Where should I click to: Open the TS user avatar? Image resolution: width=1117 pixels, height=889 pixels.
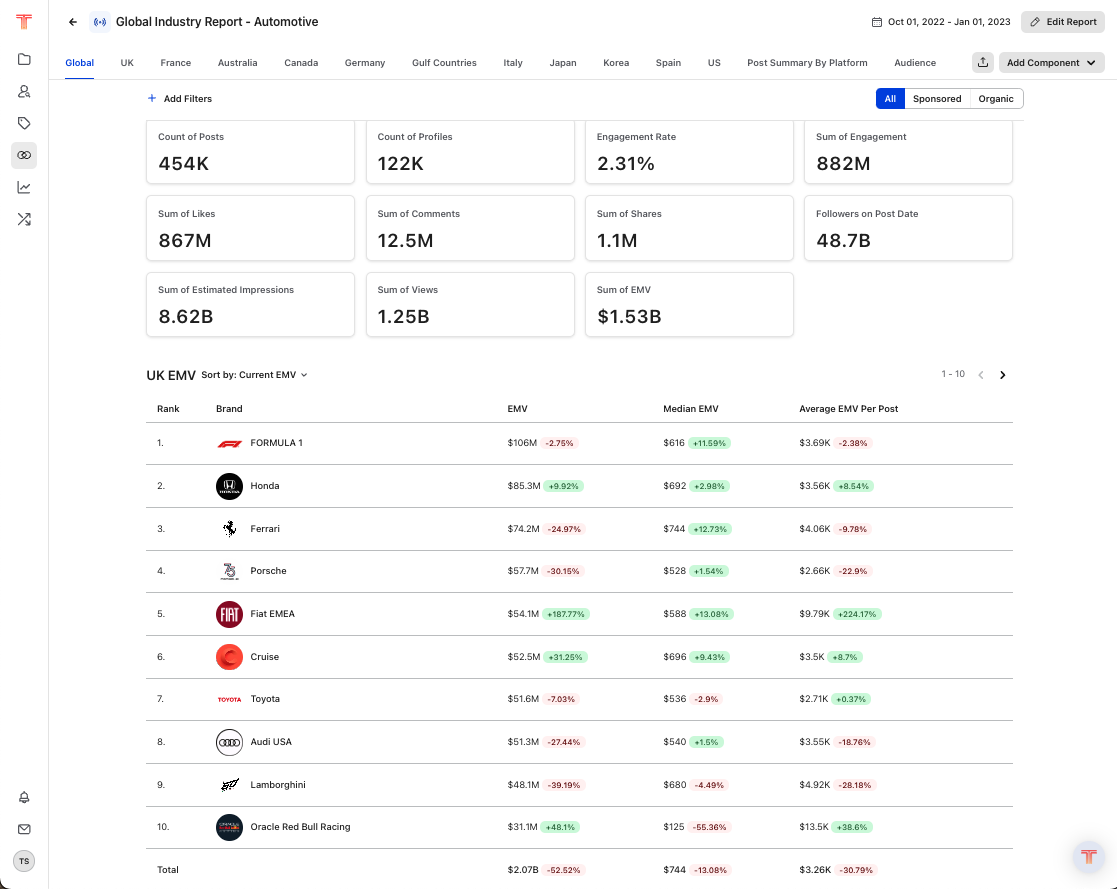point(24,861)
